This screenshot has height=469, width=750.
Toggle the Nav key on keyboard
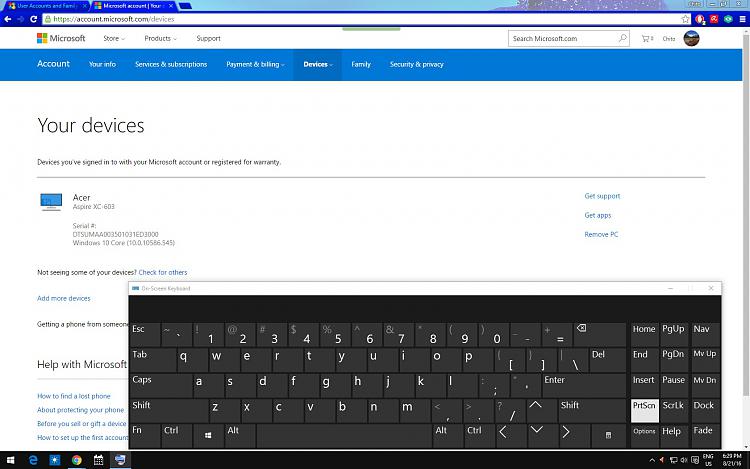coord(705,334)
